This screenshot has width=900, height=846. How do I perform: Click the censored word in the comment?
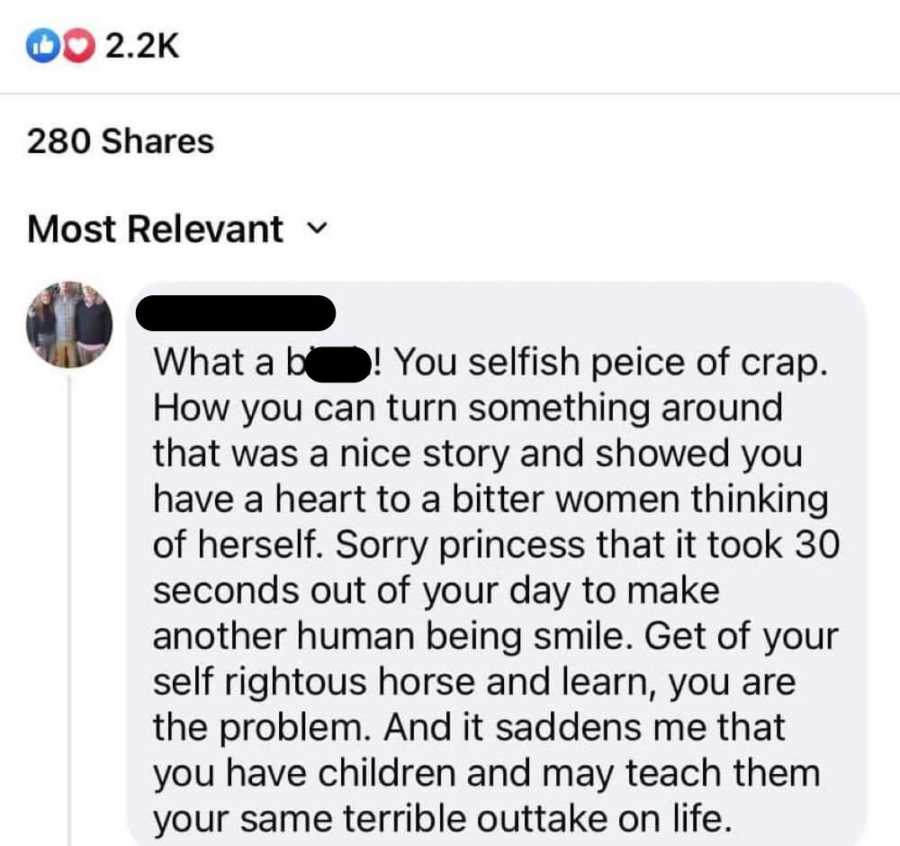pyautogui.click(x=338, y=365)
